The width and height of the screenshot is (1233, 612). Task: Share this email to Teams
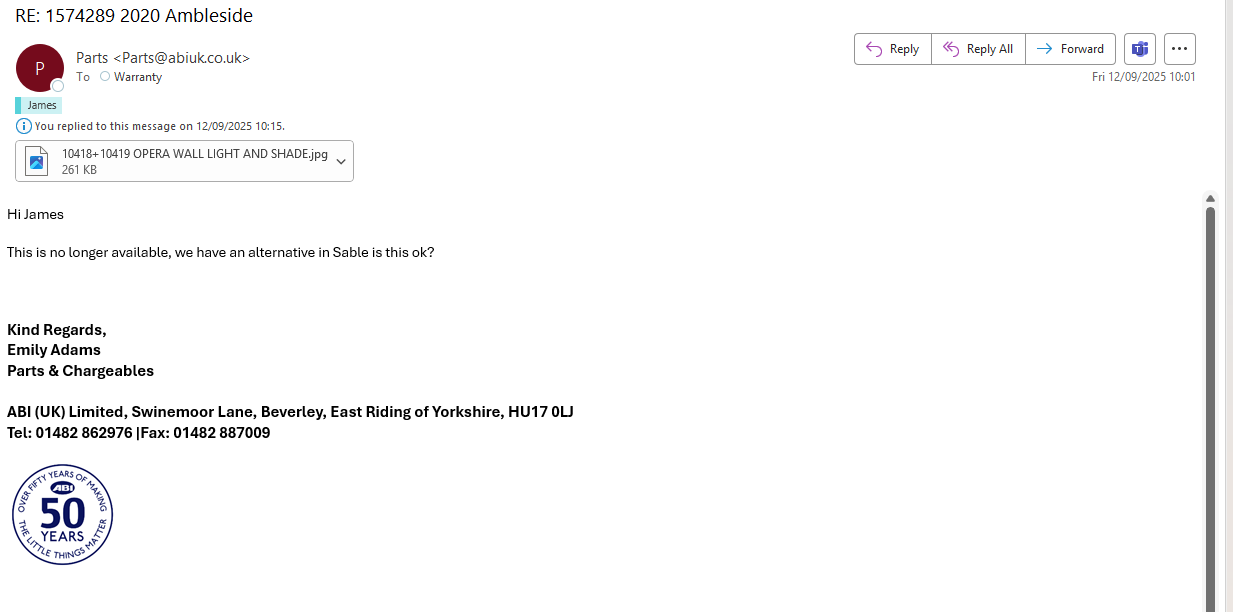[x=1138, y=49]
